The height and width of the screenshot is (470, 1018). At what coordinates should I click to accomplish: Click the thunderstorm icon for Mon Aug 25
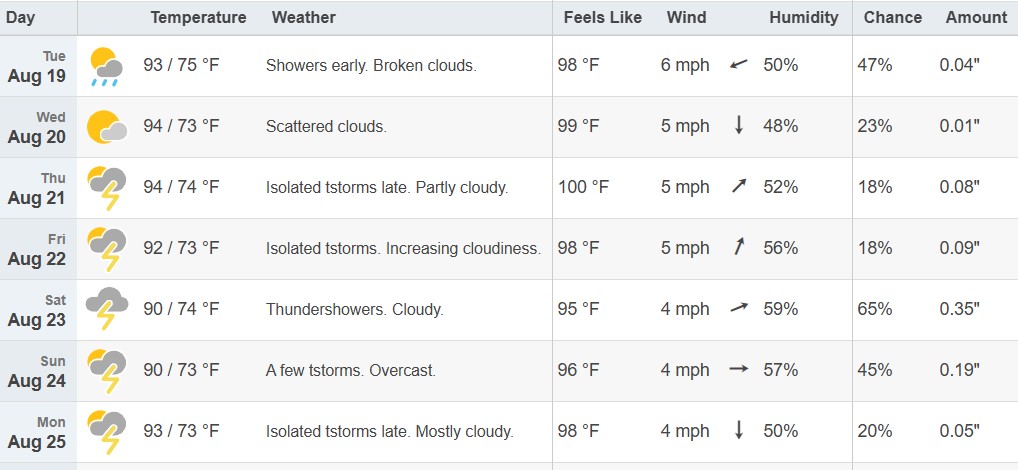tap(106, 432)
